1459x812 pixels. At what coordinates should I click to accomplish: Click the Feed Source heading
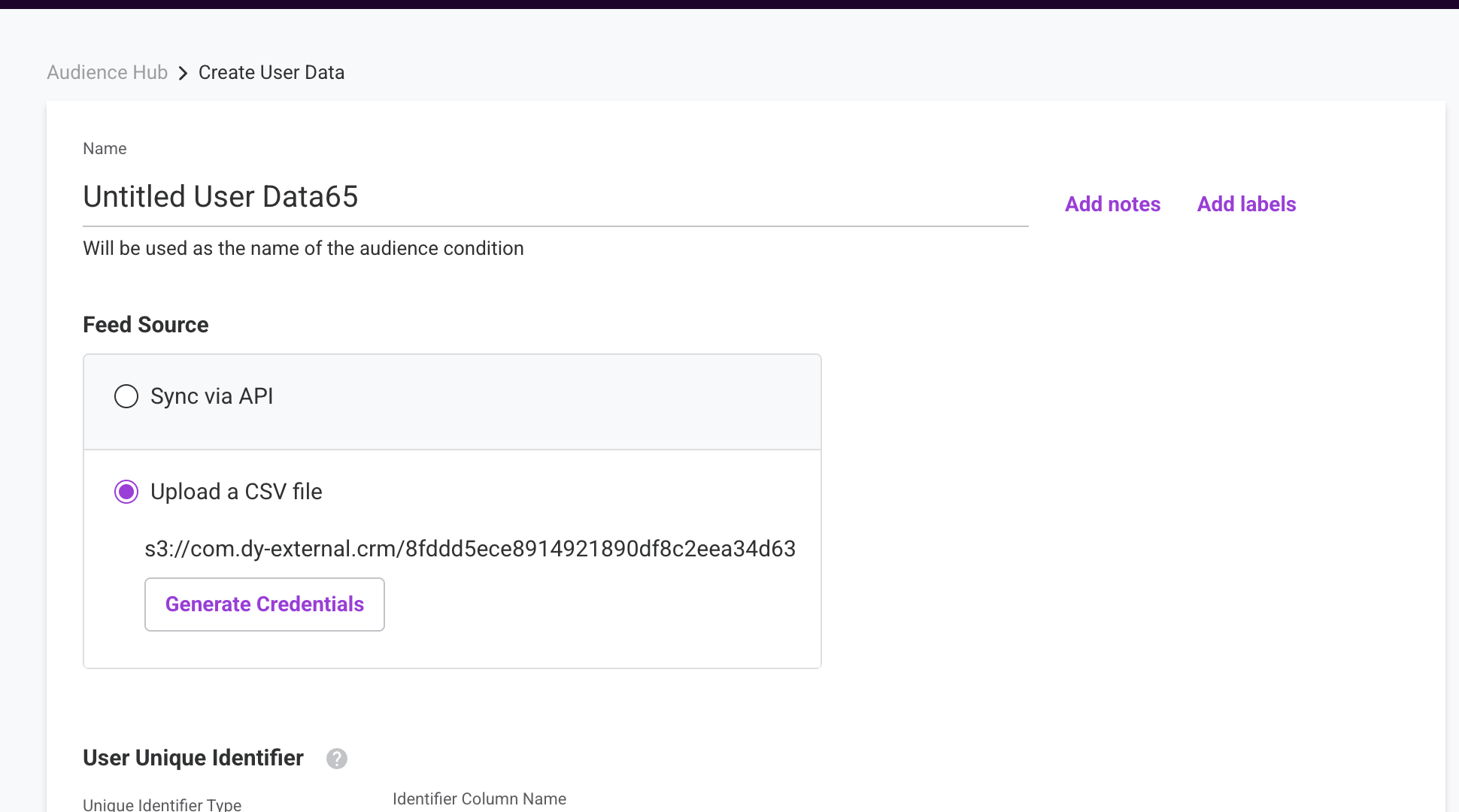point(146,325)
